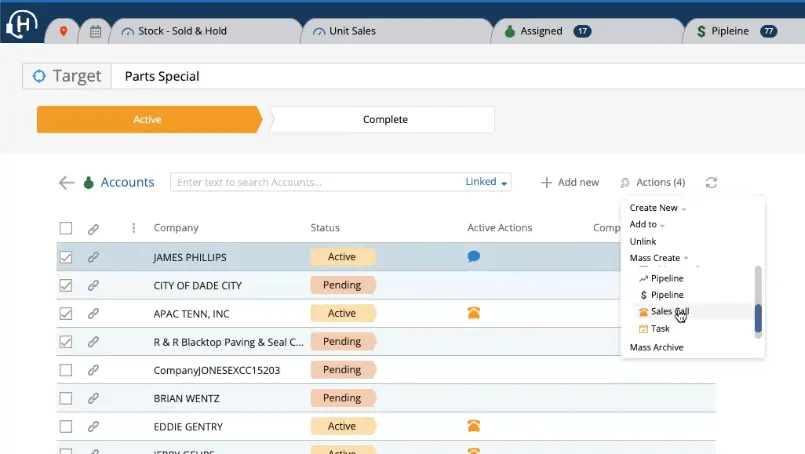Uncheck the JAMES PHILLIPS row checkbox
Image resolution: width=805 pixels, height=454 pixels.
point(66,257)
